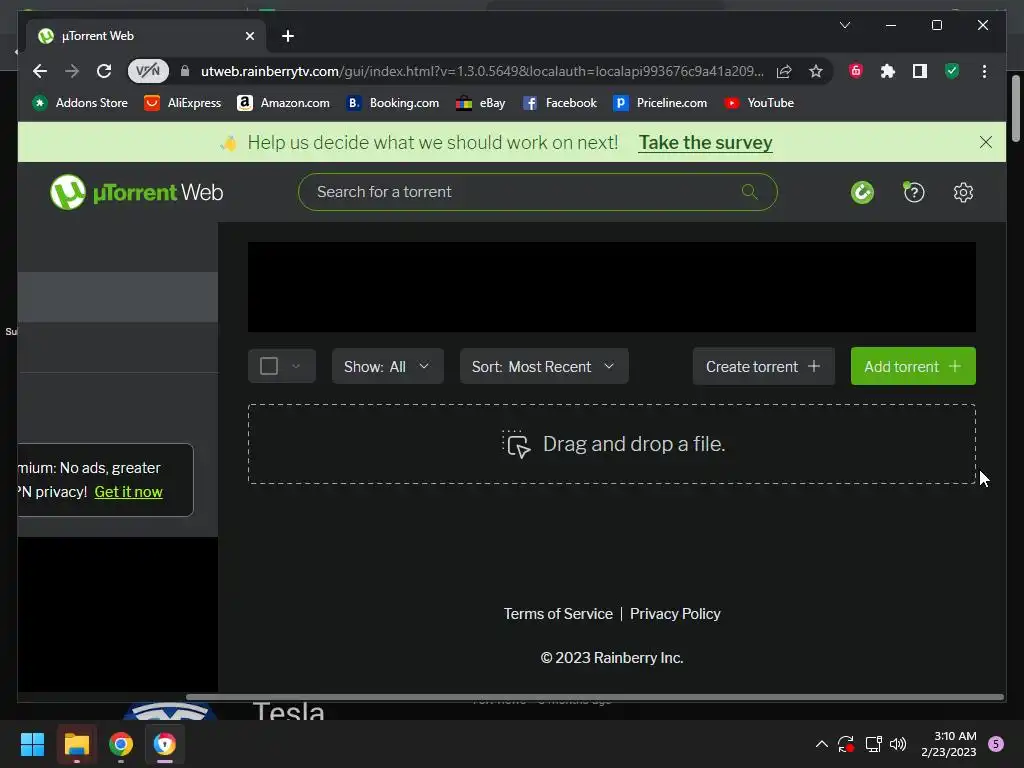Click the Create torrent button

pos(763,366)
